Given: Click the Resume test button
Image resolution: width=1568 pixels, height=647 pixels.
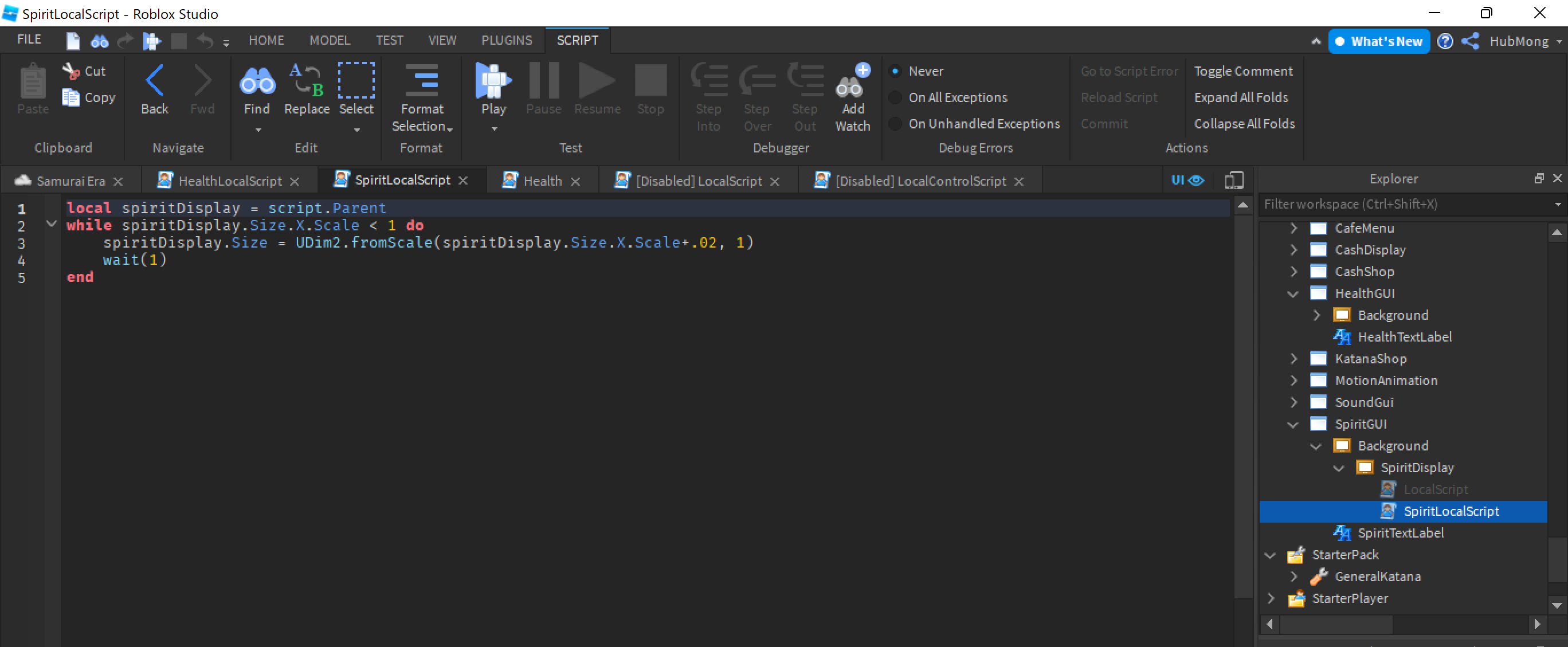Looking at the screenshot, I should 597,80.
